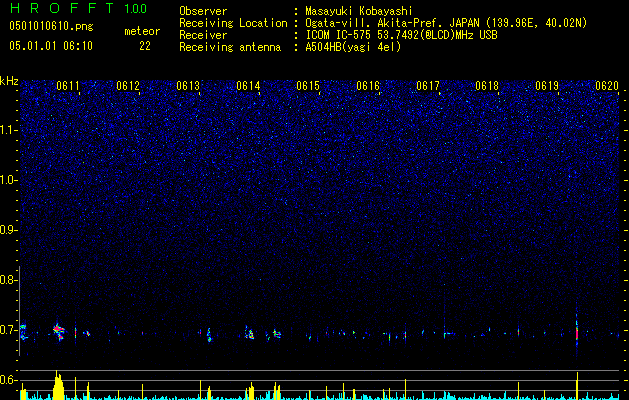Viewport: 629px width, 400px height.
Task: Click the large meteor echo just before 0611
Action: click(59, 332)
